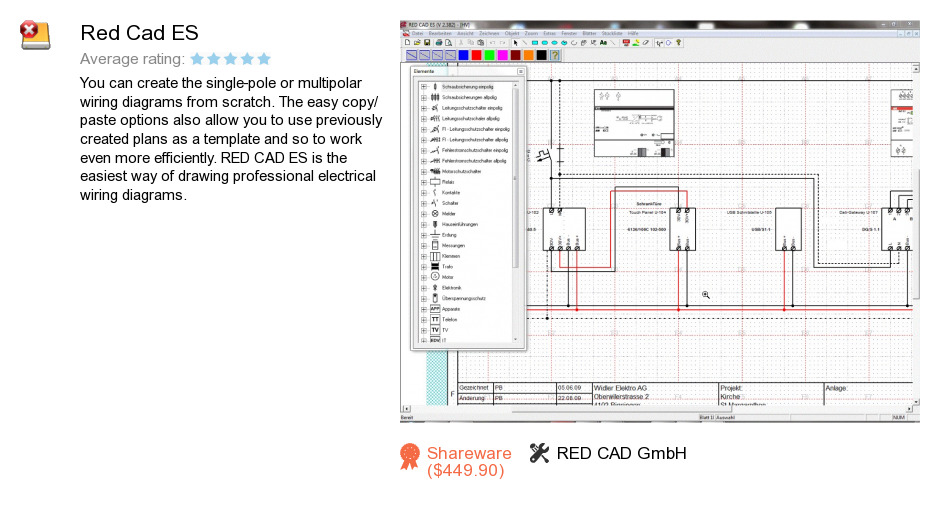Click the Red Cad ES title
This screenshot has height=506, width=940.
tap(139, 33)
